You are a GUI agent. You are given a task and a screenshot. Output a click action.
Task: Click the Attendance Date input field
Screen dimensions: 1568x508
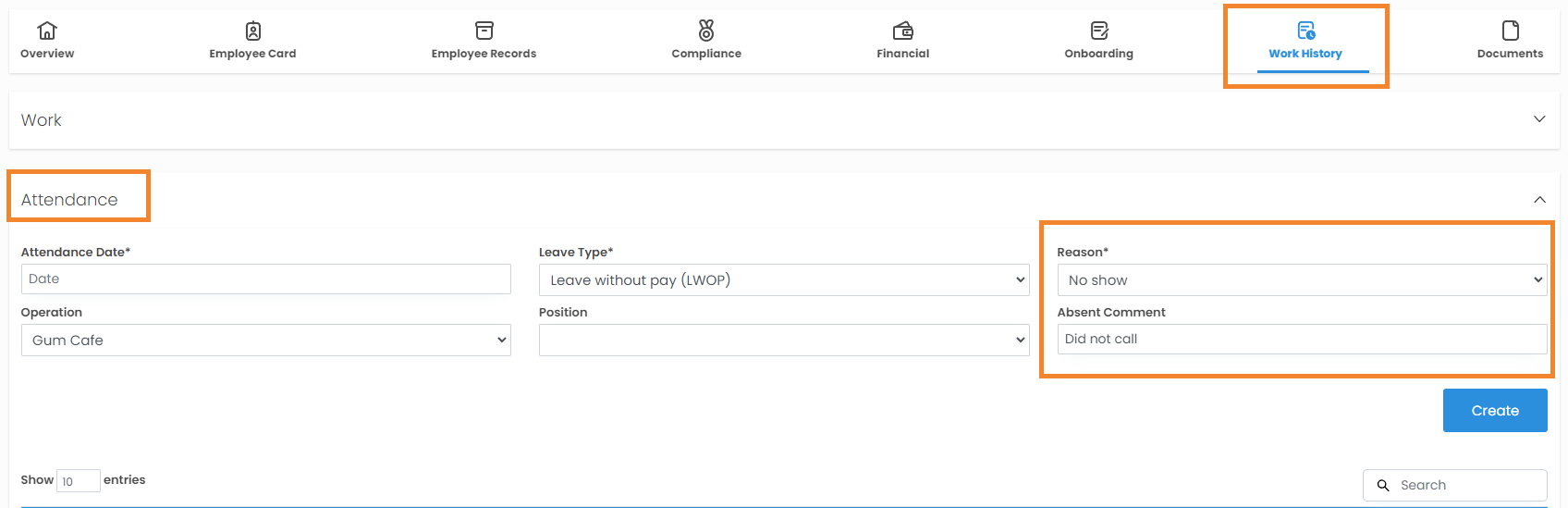[x=265, y=279]
